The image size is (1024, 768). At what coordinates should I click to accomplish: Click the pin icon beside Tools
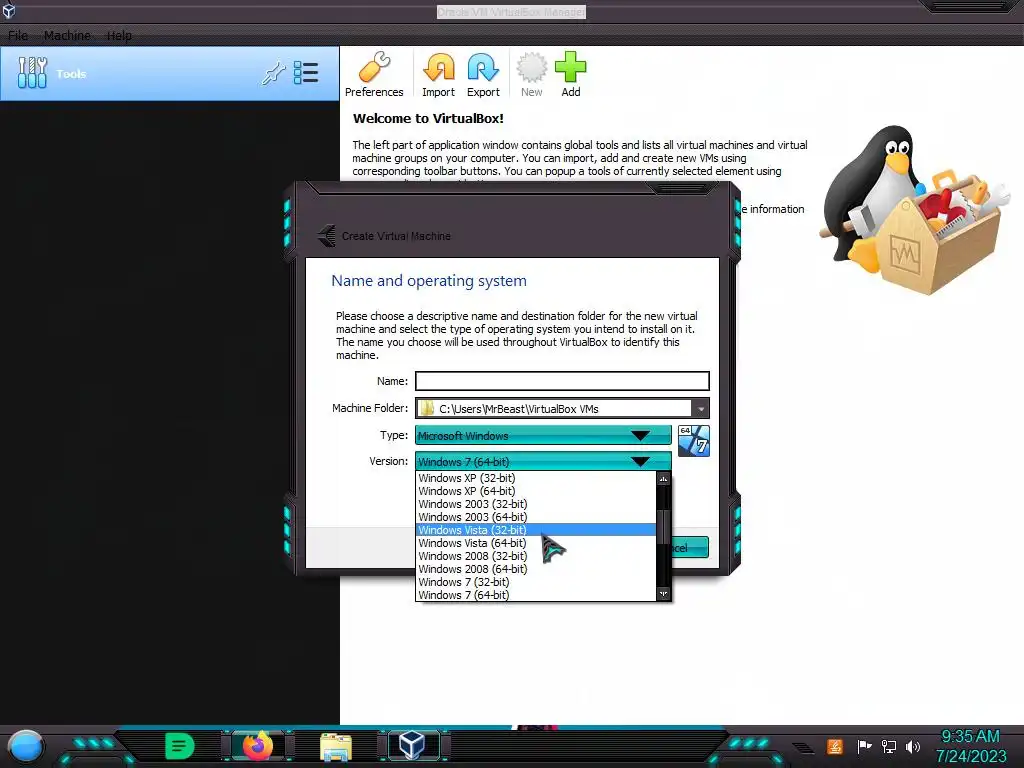click(x=274, y=73)
